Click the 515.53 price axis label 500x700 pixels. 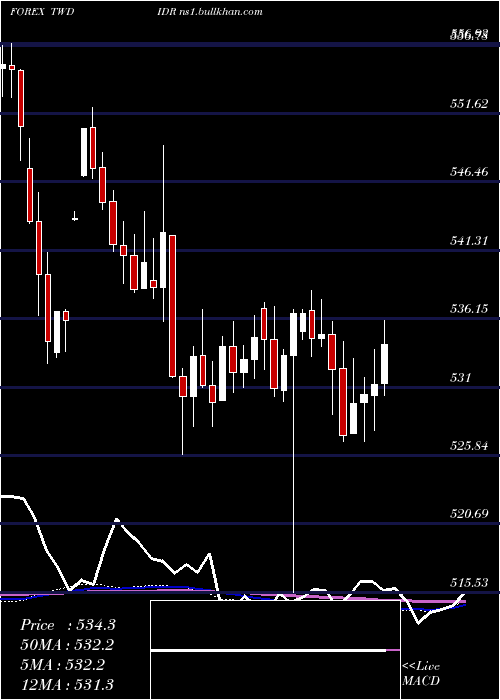(469, 583)
